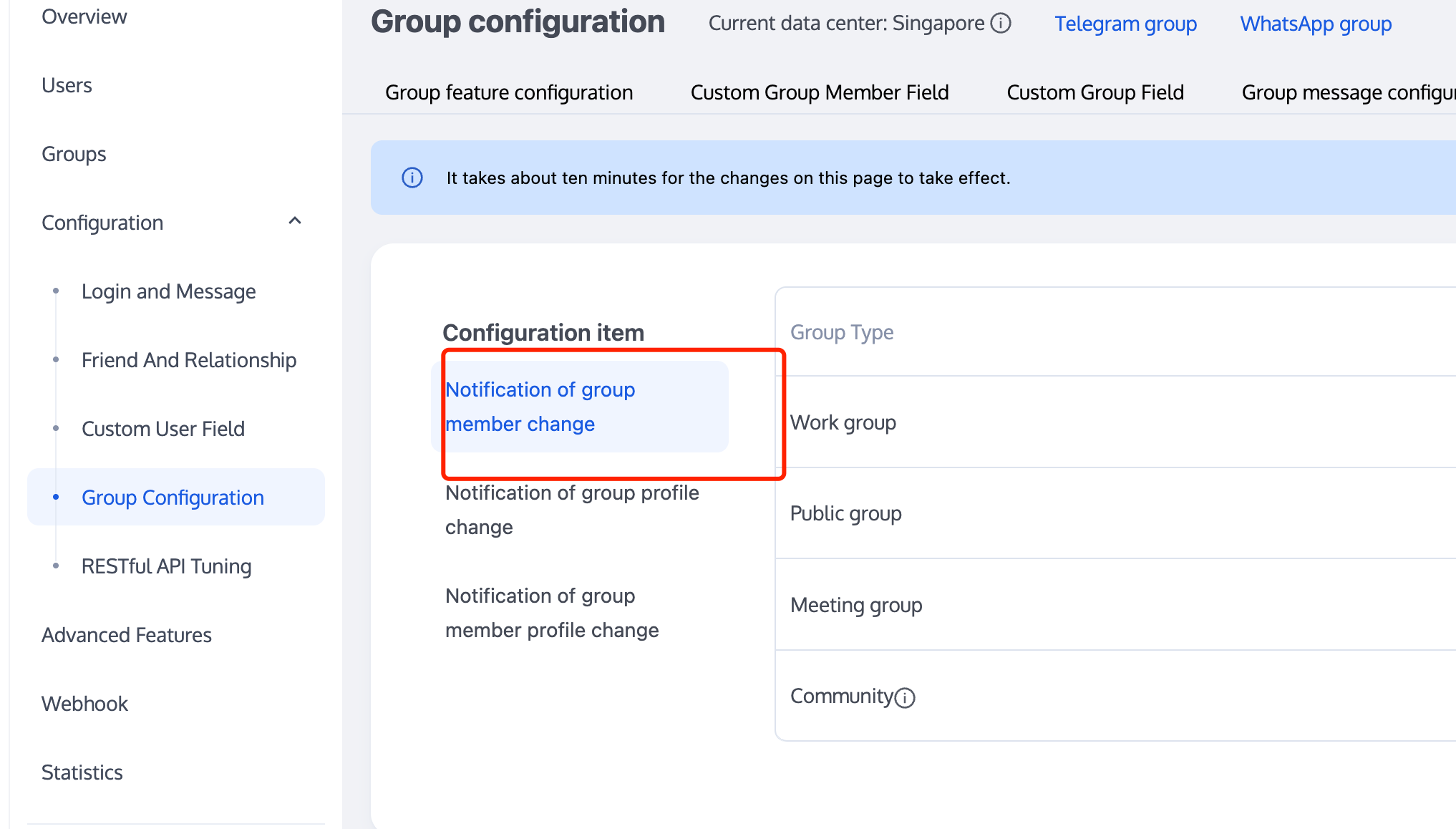
Task: Open the WhatsApp group link
Action: tap(1316, 24)
